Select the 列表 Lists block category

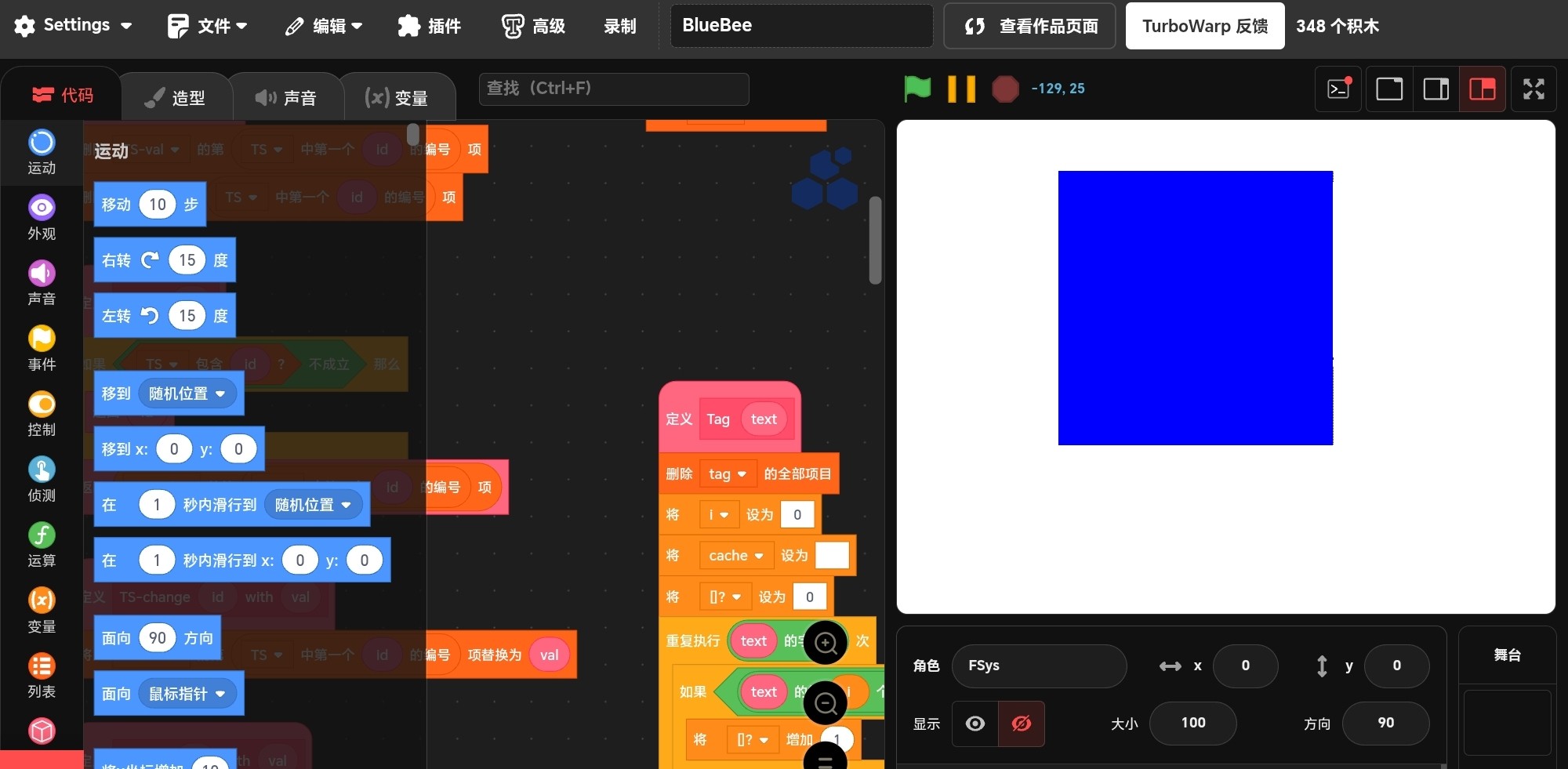click(x=42, y=677)
